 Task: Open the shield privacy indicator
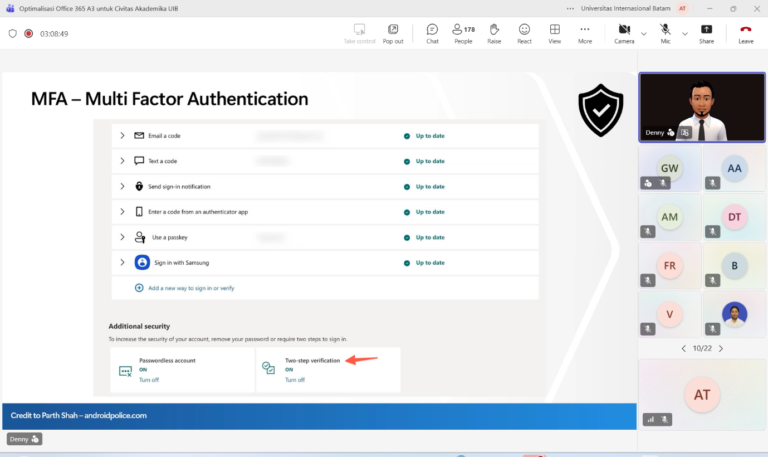pyautogui.click(x=13, y=33)
